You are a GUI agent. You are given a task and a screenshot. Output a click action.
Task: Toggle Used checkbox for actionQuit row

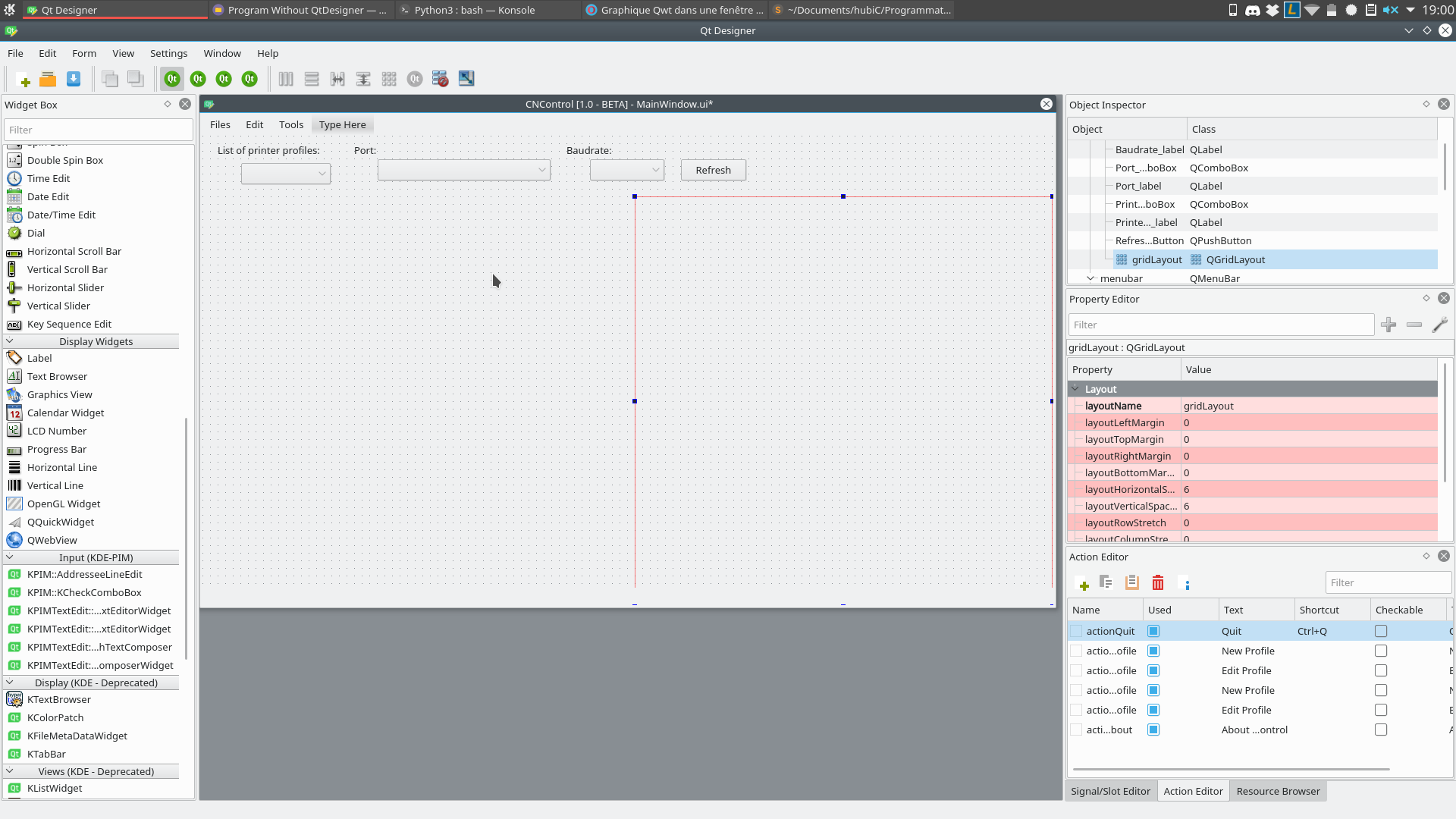coord(1153,631)
